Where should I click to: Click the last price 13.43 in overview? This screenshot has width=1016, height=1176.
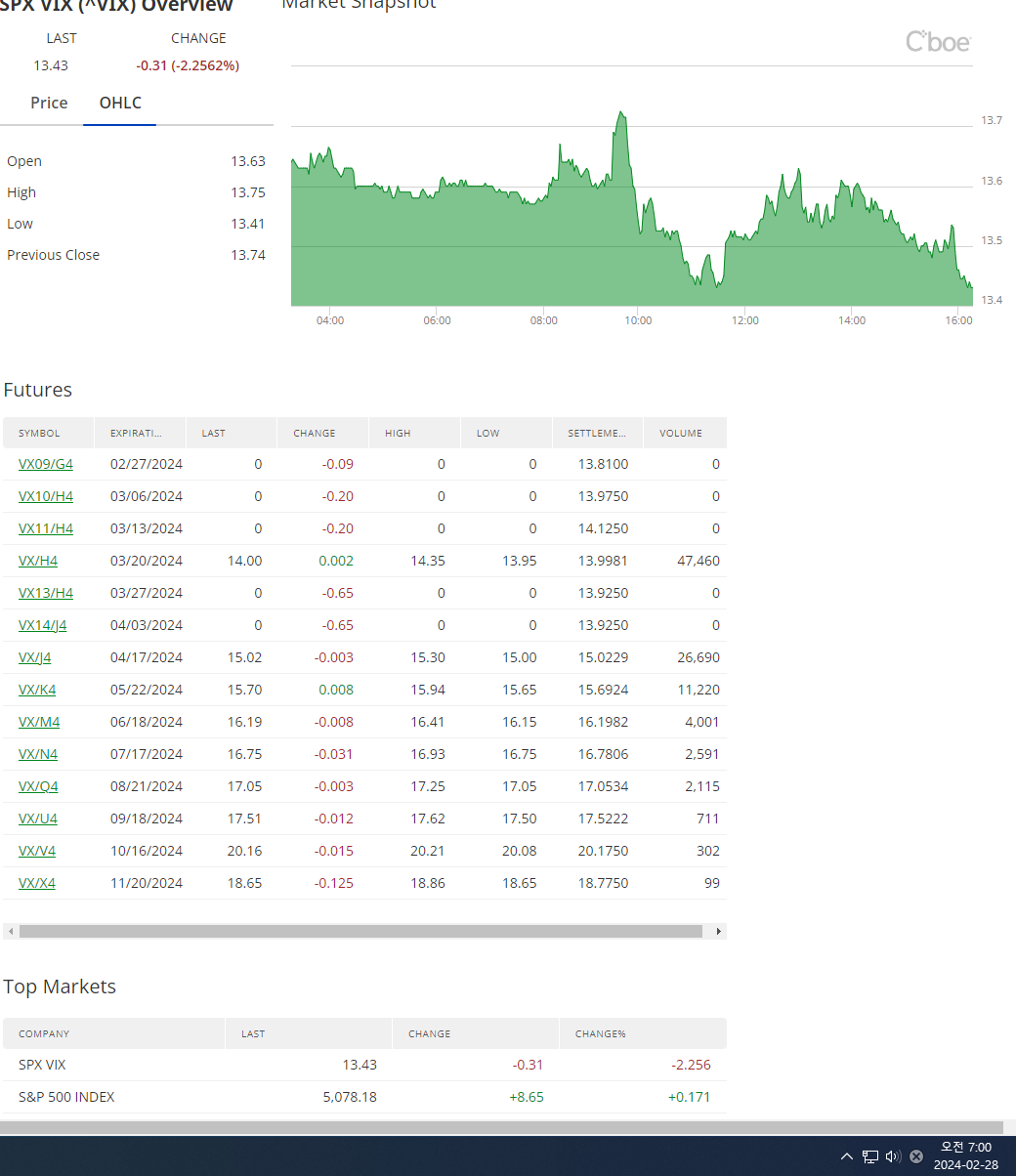51,65
